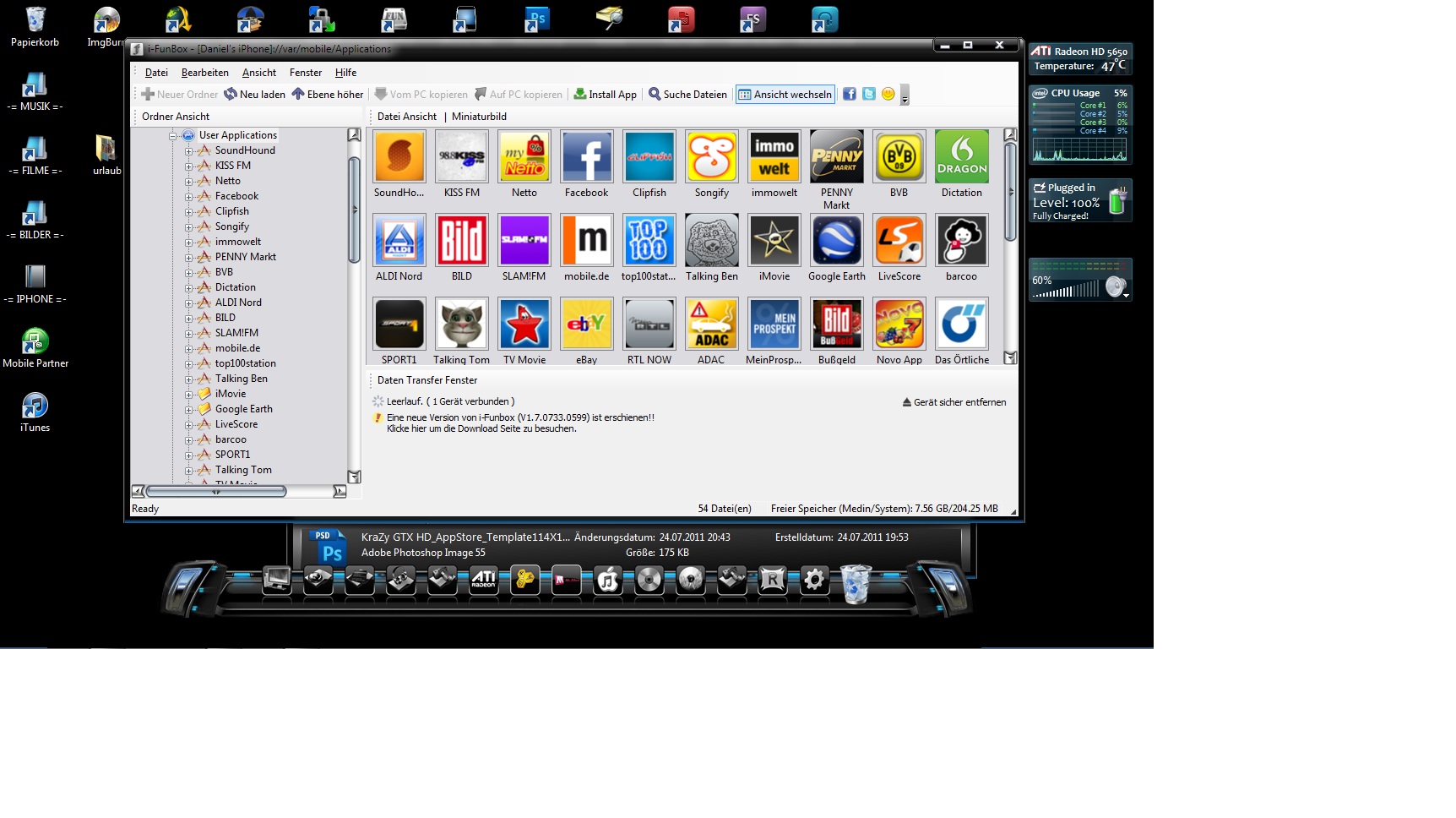Select the eBay app icon
Screen dimensions: 1456x818
pyautogui.click(x=587, y=324)
